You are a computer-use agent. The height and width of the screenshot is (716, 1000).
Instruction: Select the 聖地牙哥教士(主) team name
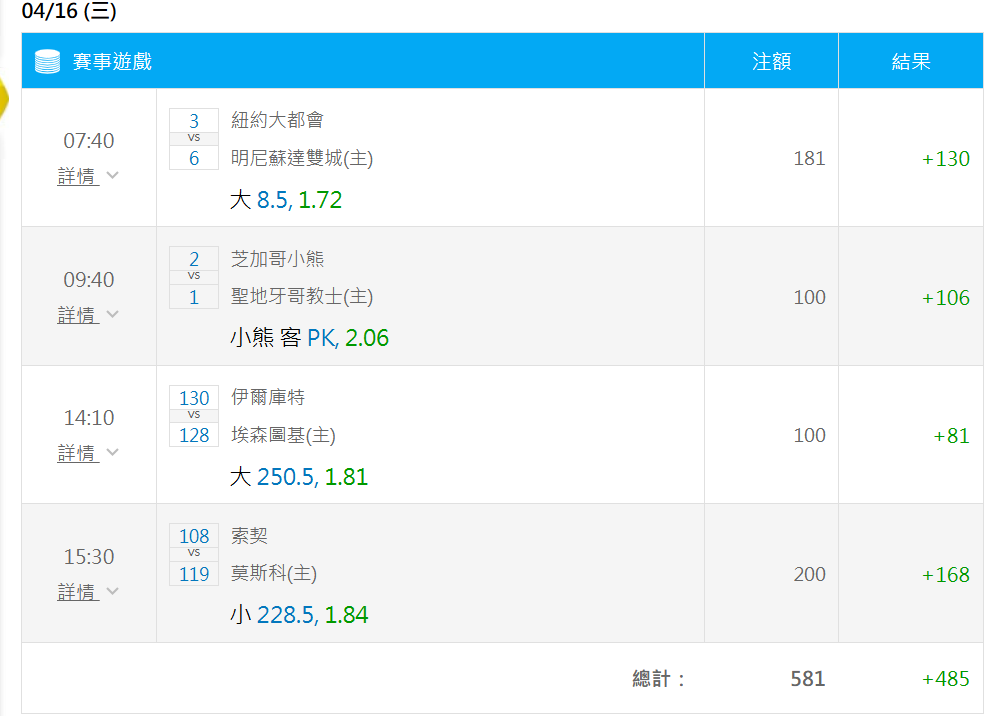pyautogui.click(x=302, y=296)
